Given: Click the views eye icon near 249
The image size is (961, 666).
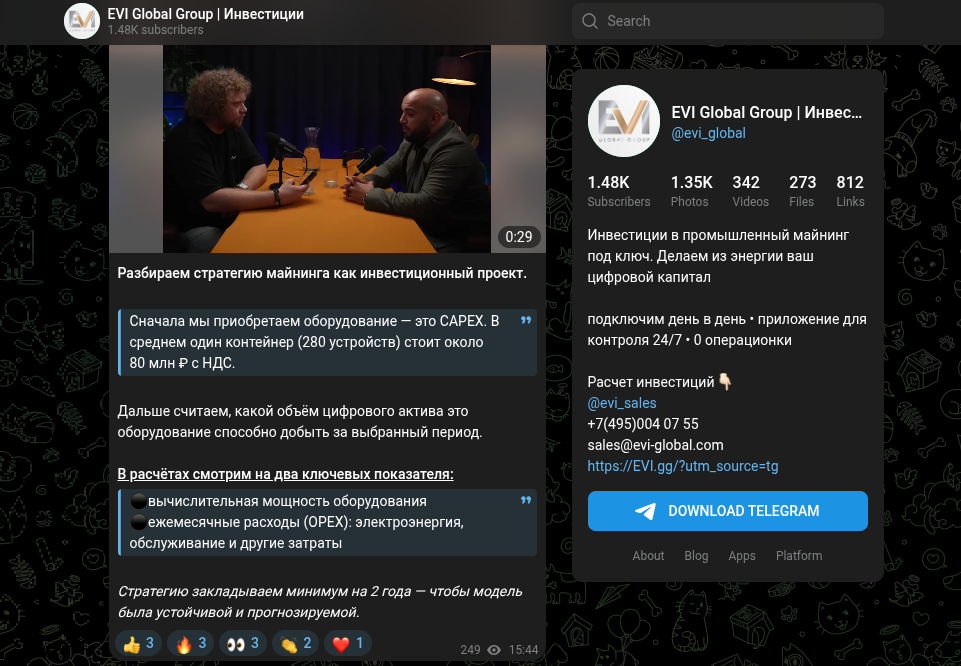Looking at the screenshot, I should click(x=494, y=650).
